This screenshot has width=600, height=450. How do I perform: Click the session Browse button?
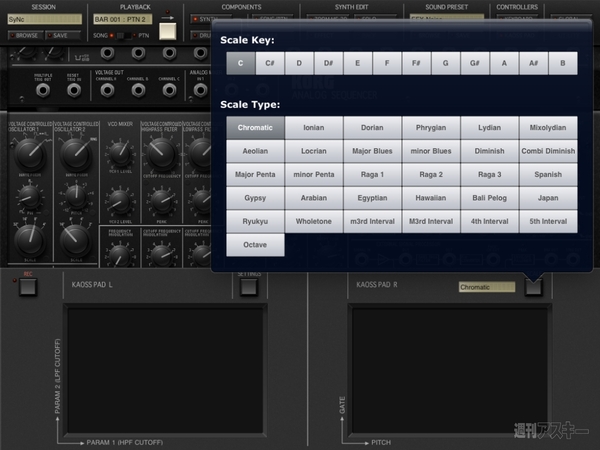click(x=27, y=35)
